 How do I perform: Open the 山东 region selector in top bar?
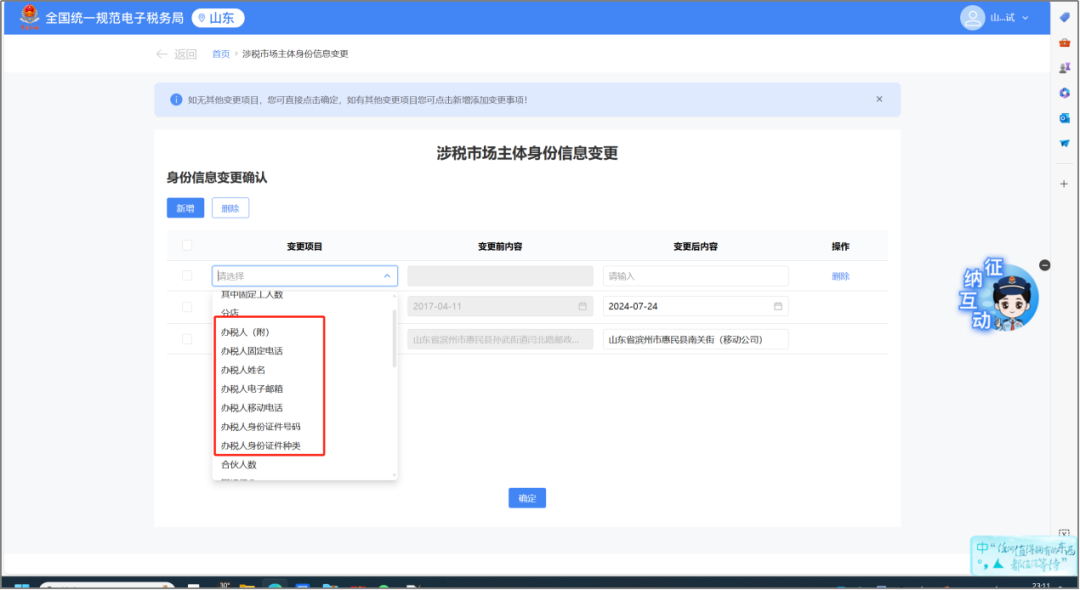[218, 17]
